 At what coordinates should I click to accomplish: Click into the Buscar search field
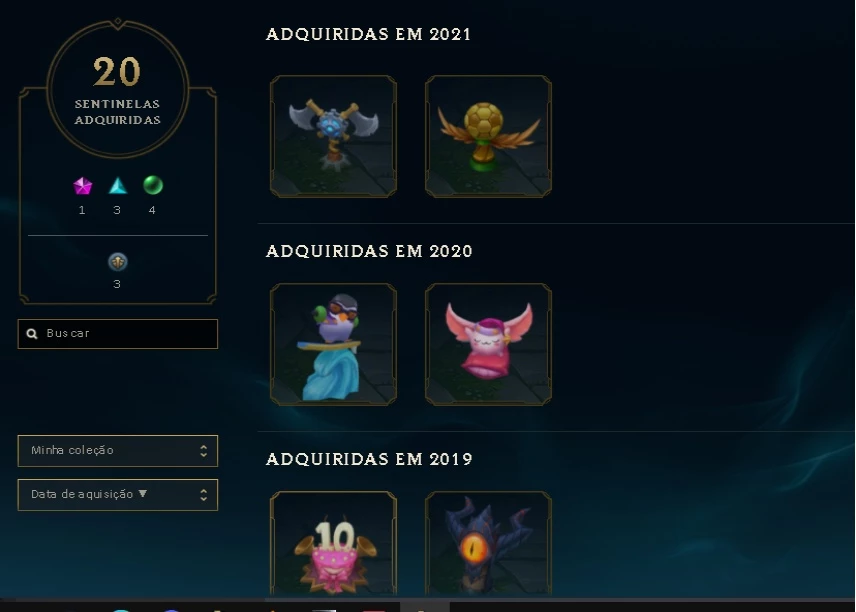click(x=118, y=334)
